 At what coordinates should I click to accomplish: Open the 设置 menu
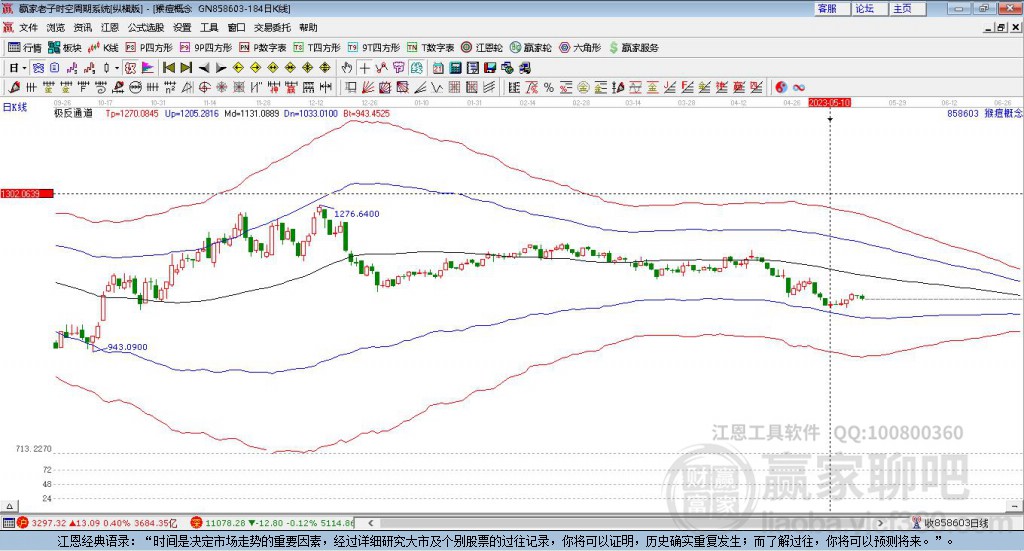coord(182,27)
